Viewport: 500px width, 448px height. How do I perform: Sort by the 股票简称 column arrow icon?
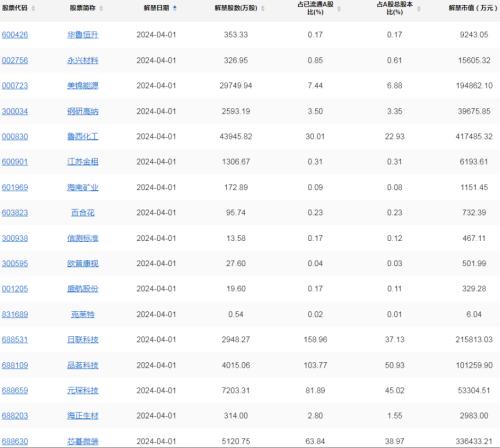coord(101,8)
